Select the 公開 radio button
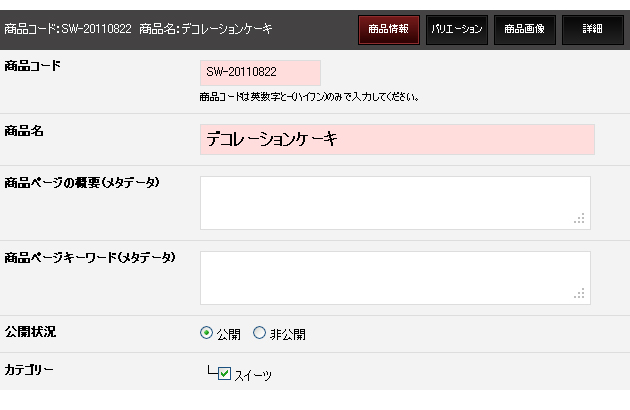Viewport: 630px width, 410px height. tap(206, 333)
